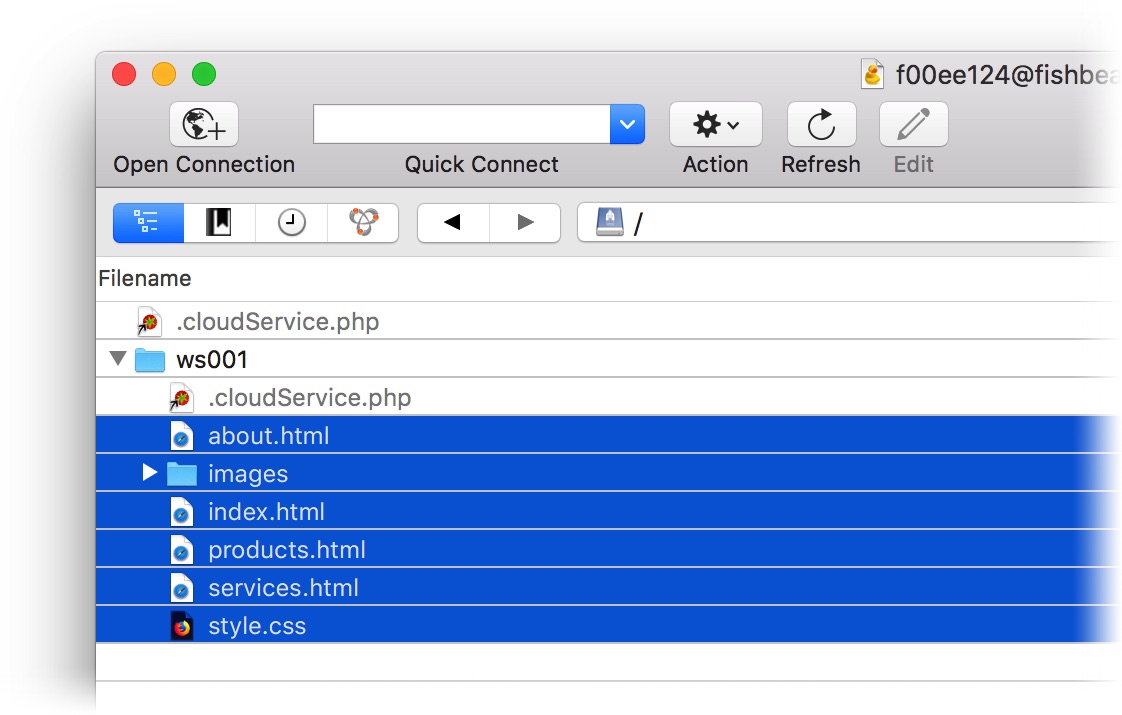
Task: Click the Cyberduck icon in title bar
Action: [x=872, y=74]
